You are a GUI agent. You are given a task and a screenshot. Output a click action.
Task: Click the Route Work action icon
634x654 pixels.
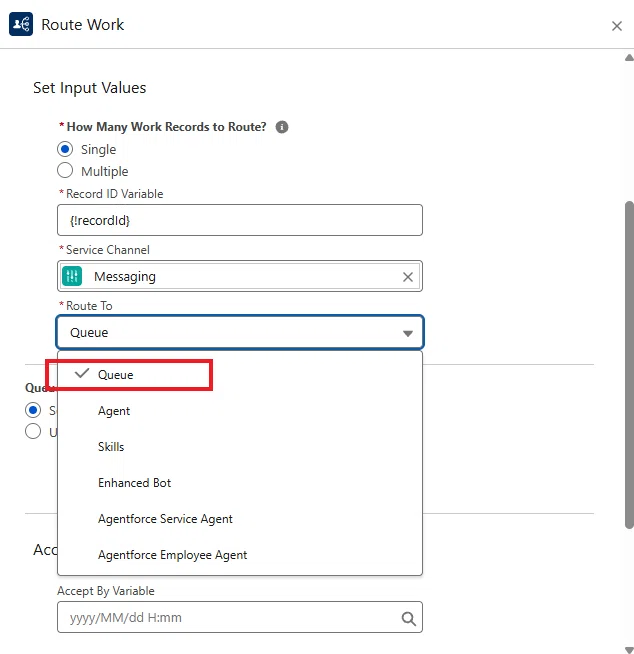21,24
